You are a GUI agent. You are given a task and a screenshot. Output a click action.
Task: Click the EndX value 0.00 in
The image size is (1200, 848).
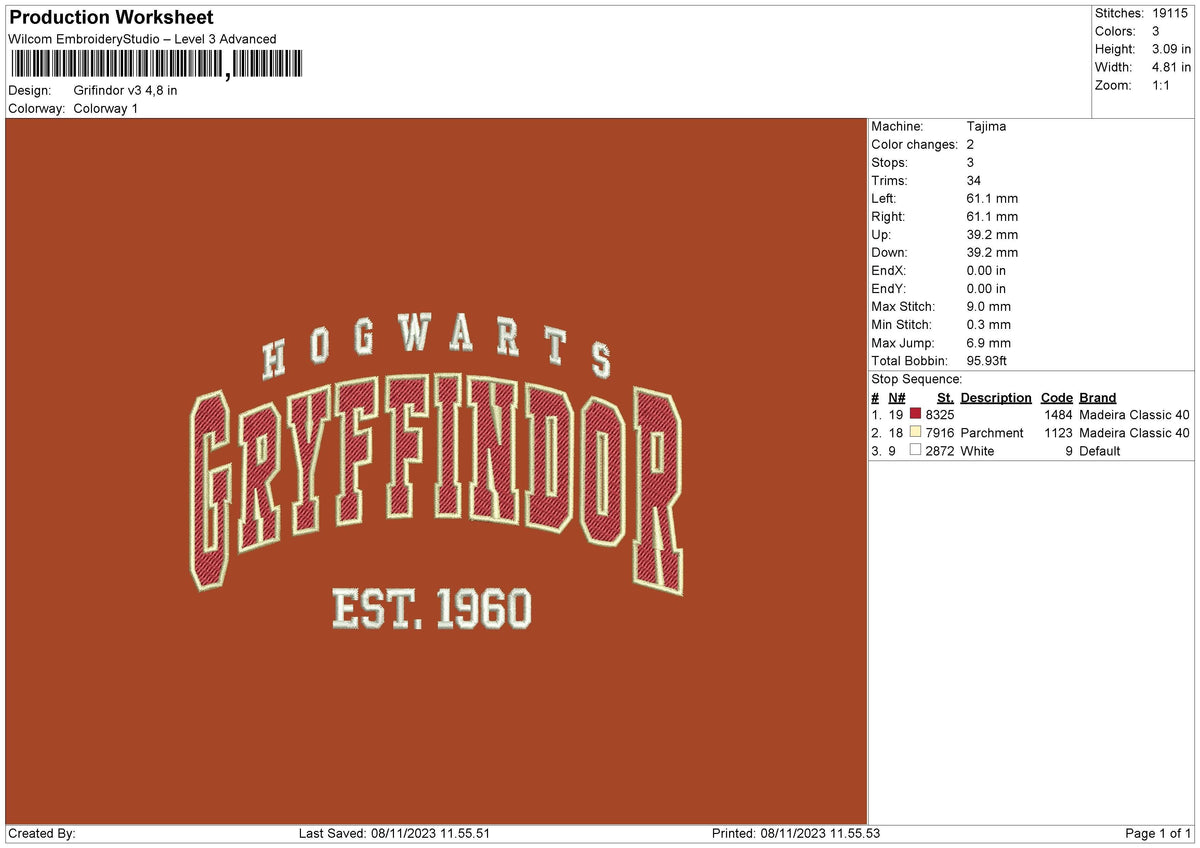tap(987, 270)
